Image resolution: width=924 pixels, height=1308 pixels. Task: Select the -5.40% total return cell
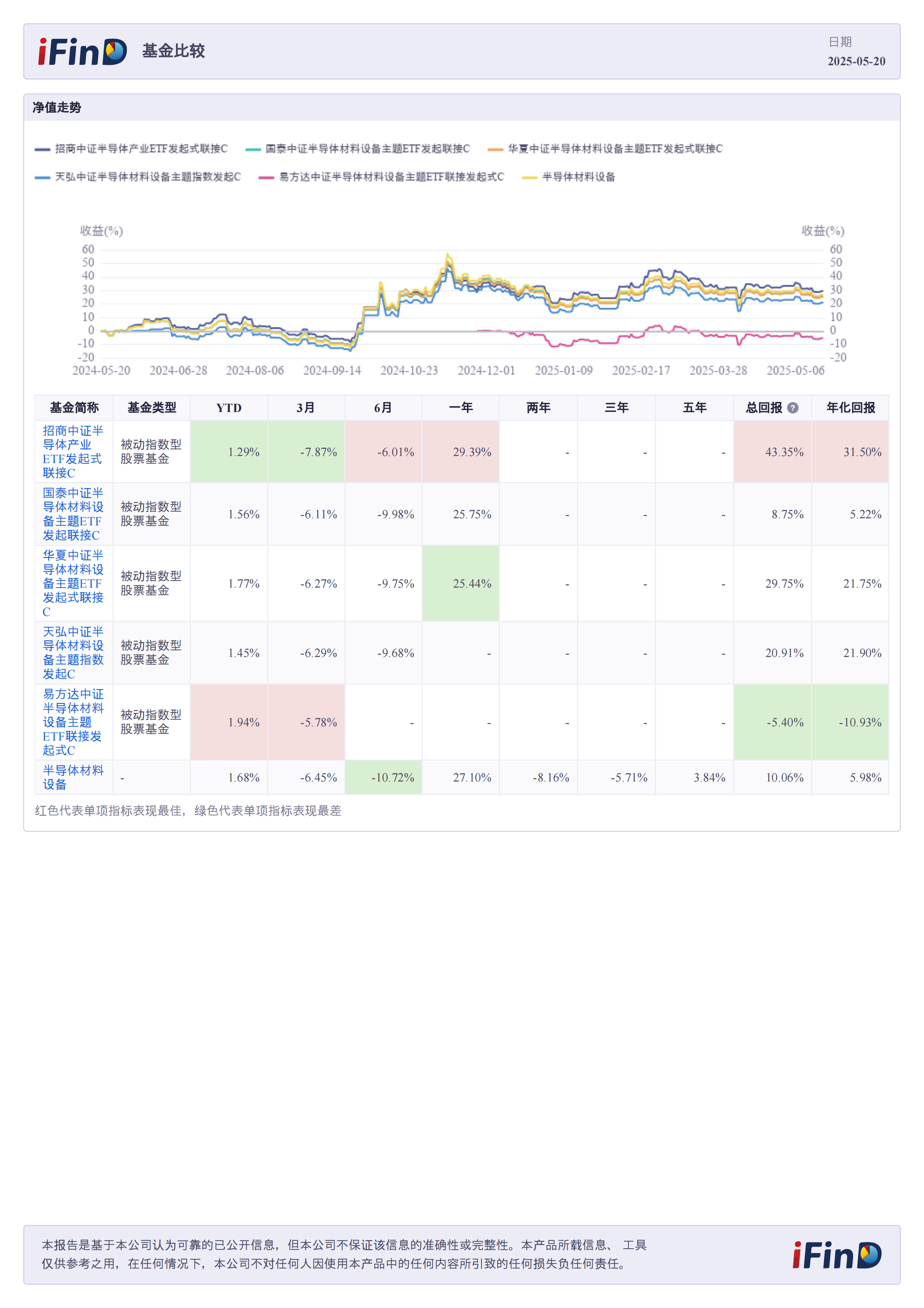773,722
